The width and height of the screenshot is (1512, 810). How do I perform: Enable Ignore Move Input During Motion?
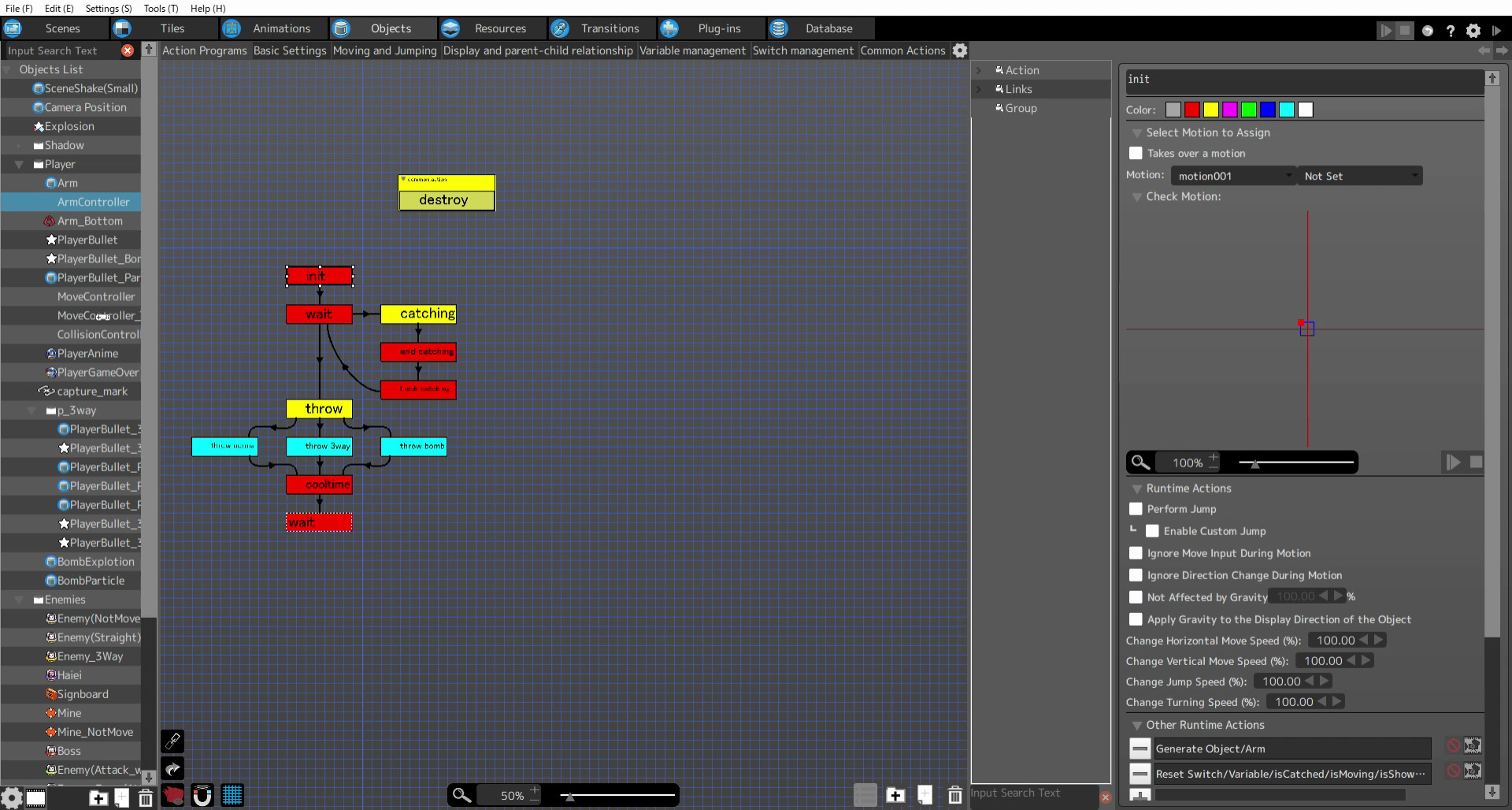coord(1136,553)
